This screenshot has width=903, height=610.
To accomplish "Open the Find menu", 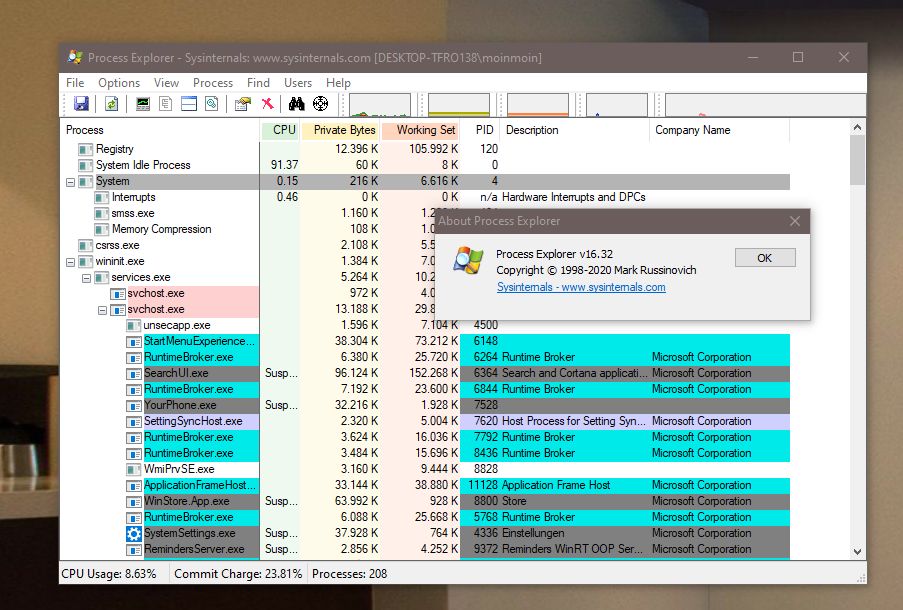I will [258, 83].
